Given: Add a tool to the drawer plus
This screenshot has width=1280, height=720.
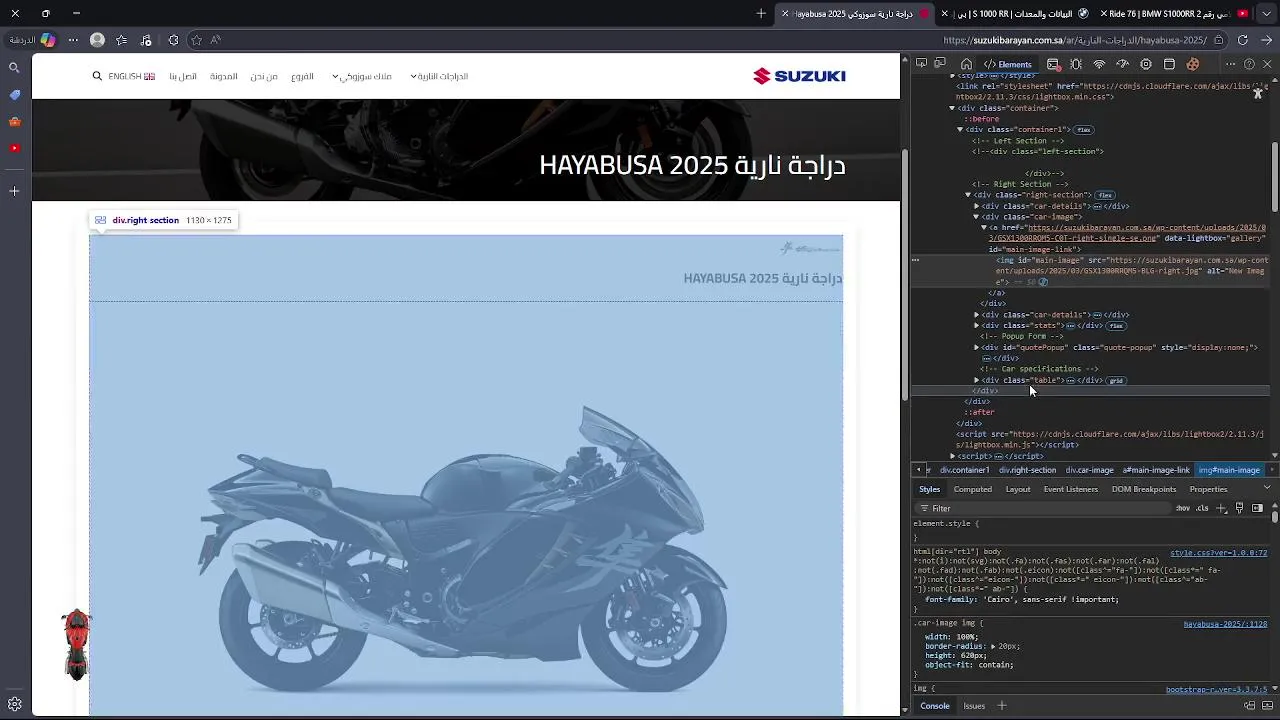Looking at the screenshot, I should pyautogui.click(x=1001, y=706).
